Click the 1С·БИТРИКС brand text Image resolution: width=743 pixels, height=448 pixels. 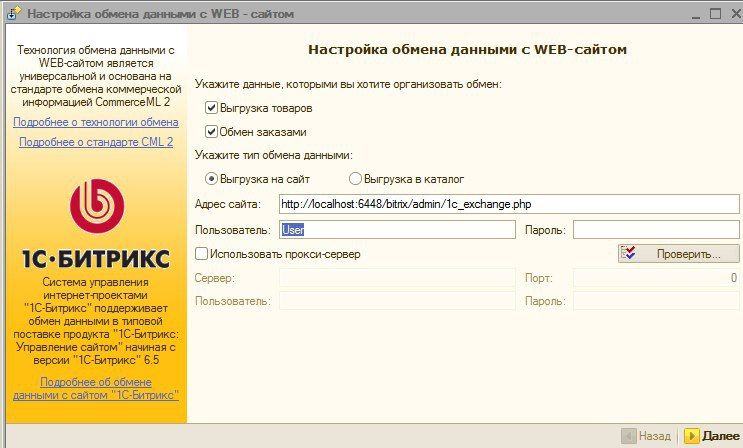tap(96, 259)
